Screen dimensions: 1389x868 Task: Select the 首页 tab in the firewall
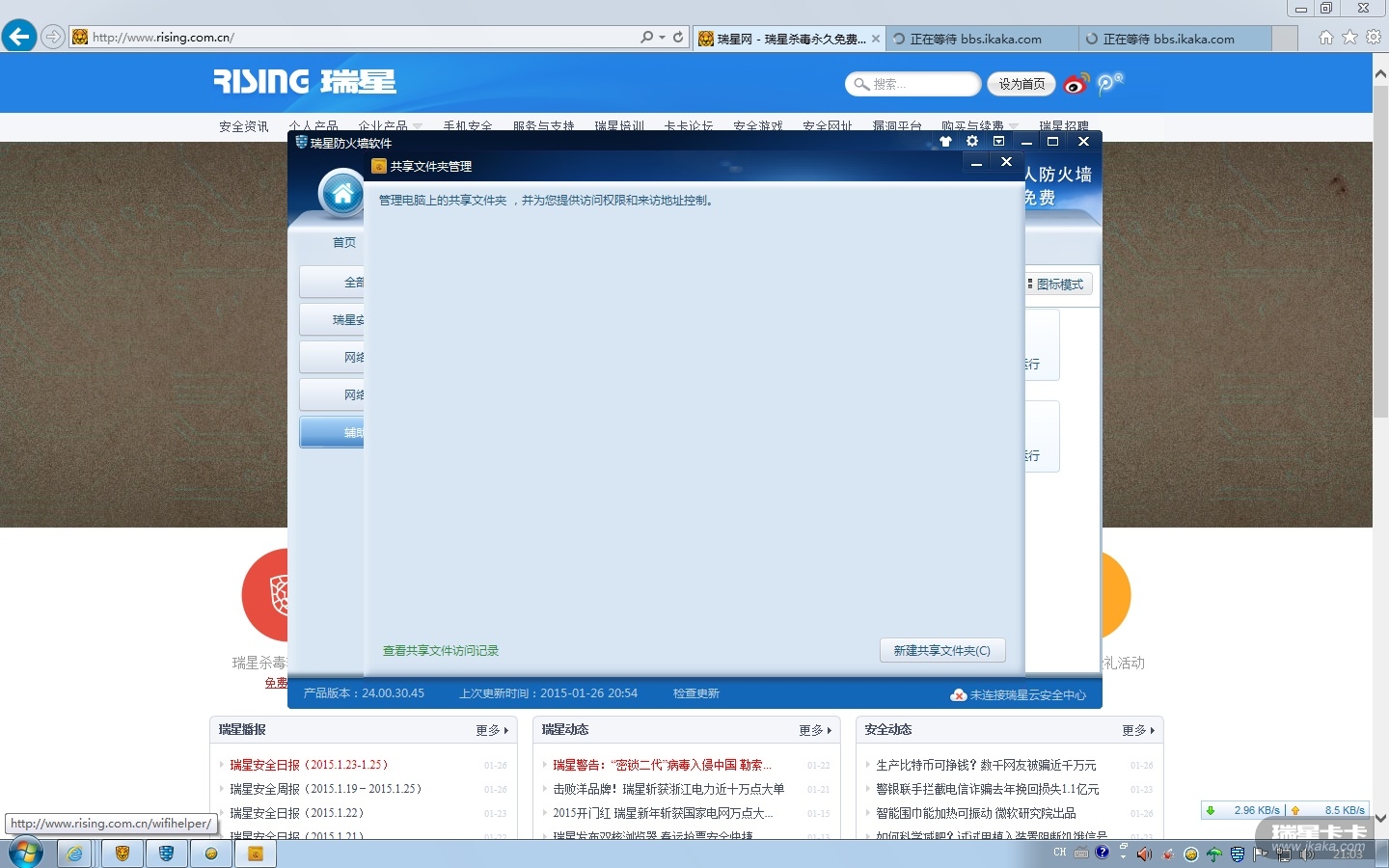pyautogui.click(x=344, y=242)
